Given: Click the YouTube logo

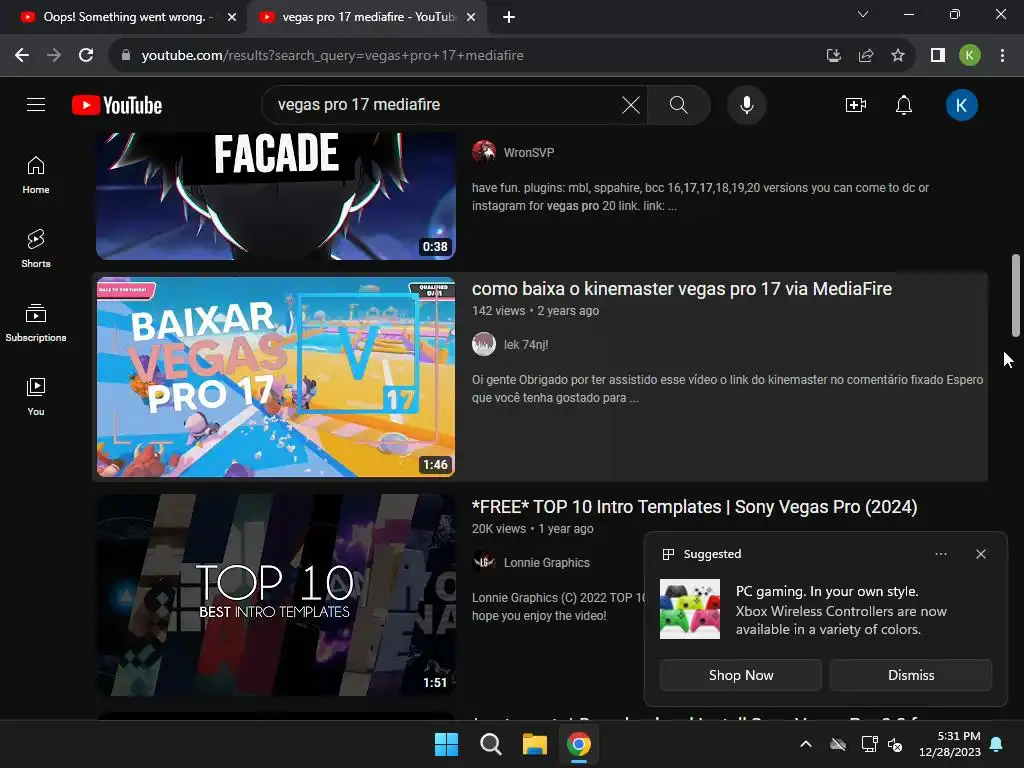Looking at the screenshot, I should (117, 105).
